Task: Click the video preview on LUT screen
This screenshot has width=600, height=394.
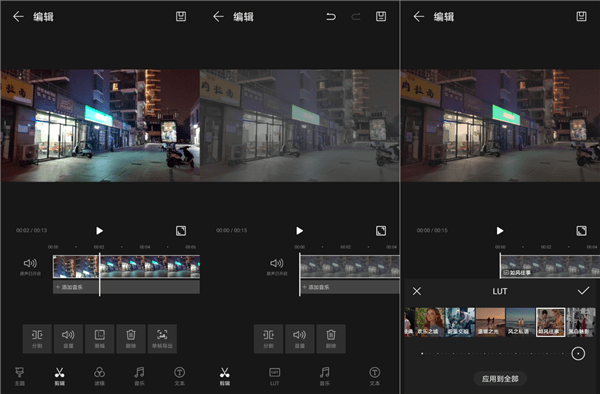Action: (x=500, y=125)
